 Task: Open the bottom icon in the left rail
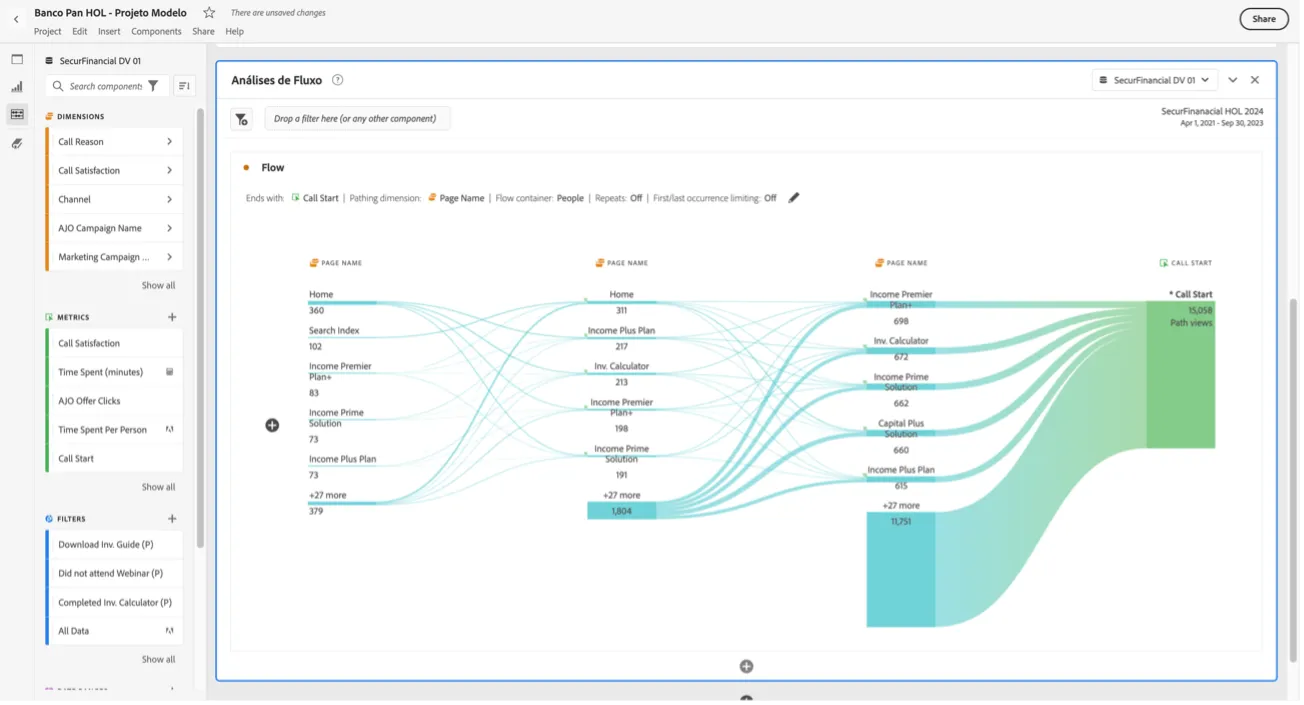[17, 144]
